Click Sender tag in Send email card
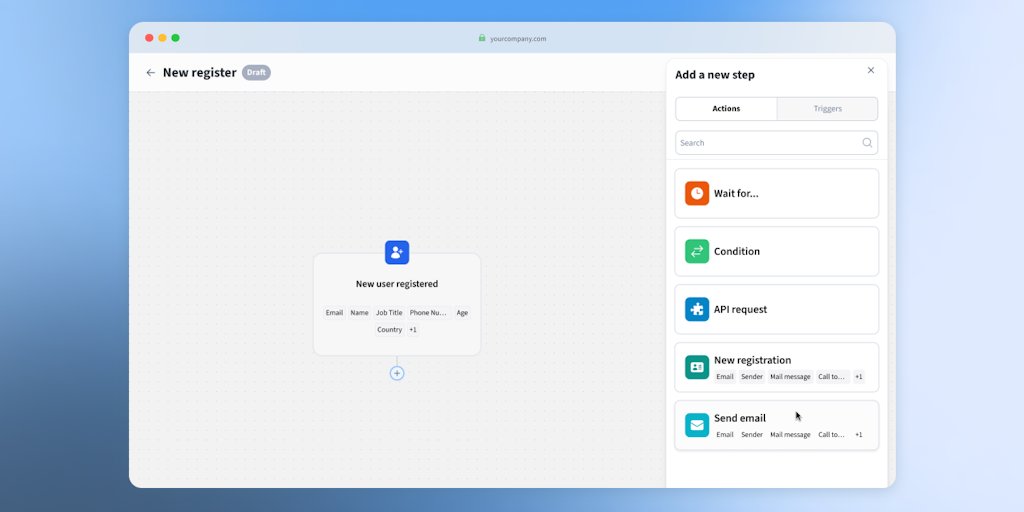Screen dimensions: 1024x512 pos(752,435)
